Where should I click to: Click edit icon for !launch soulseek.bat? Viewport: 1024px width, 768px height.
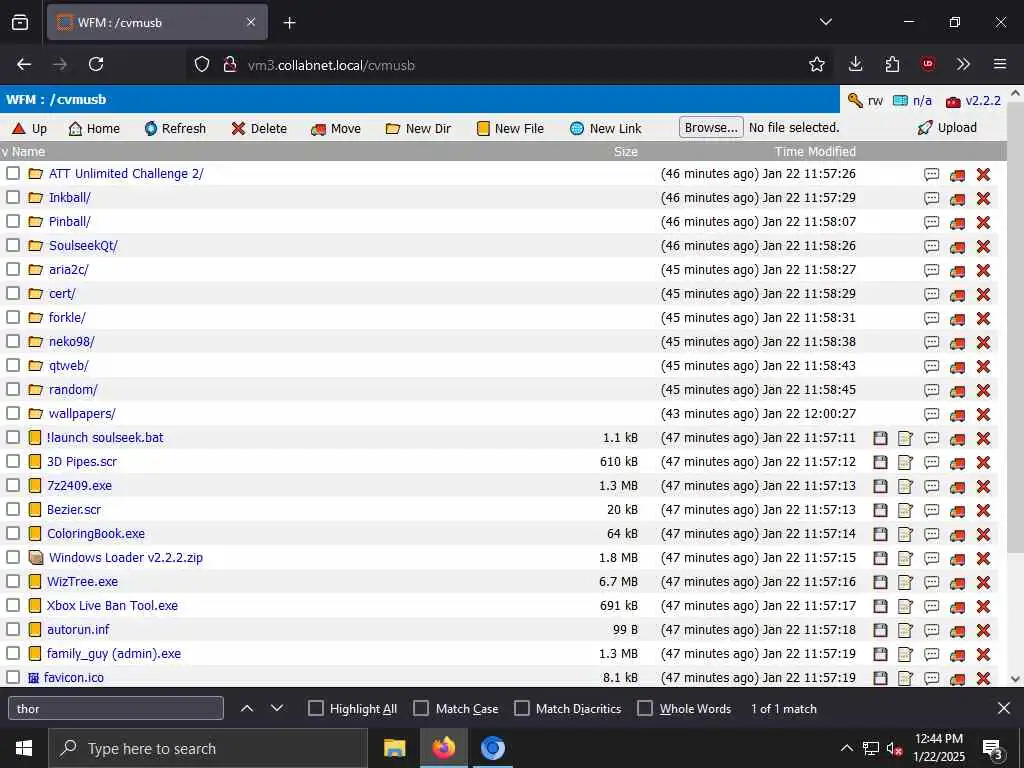(905, 438)
